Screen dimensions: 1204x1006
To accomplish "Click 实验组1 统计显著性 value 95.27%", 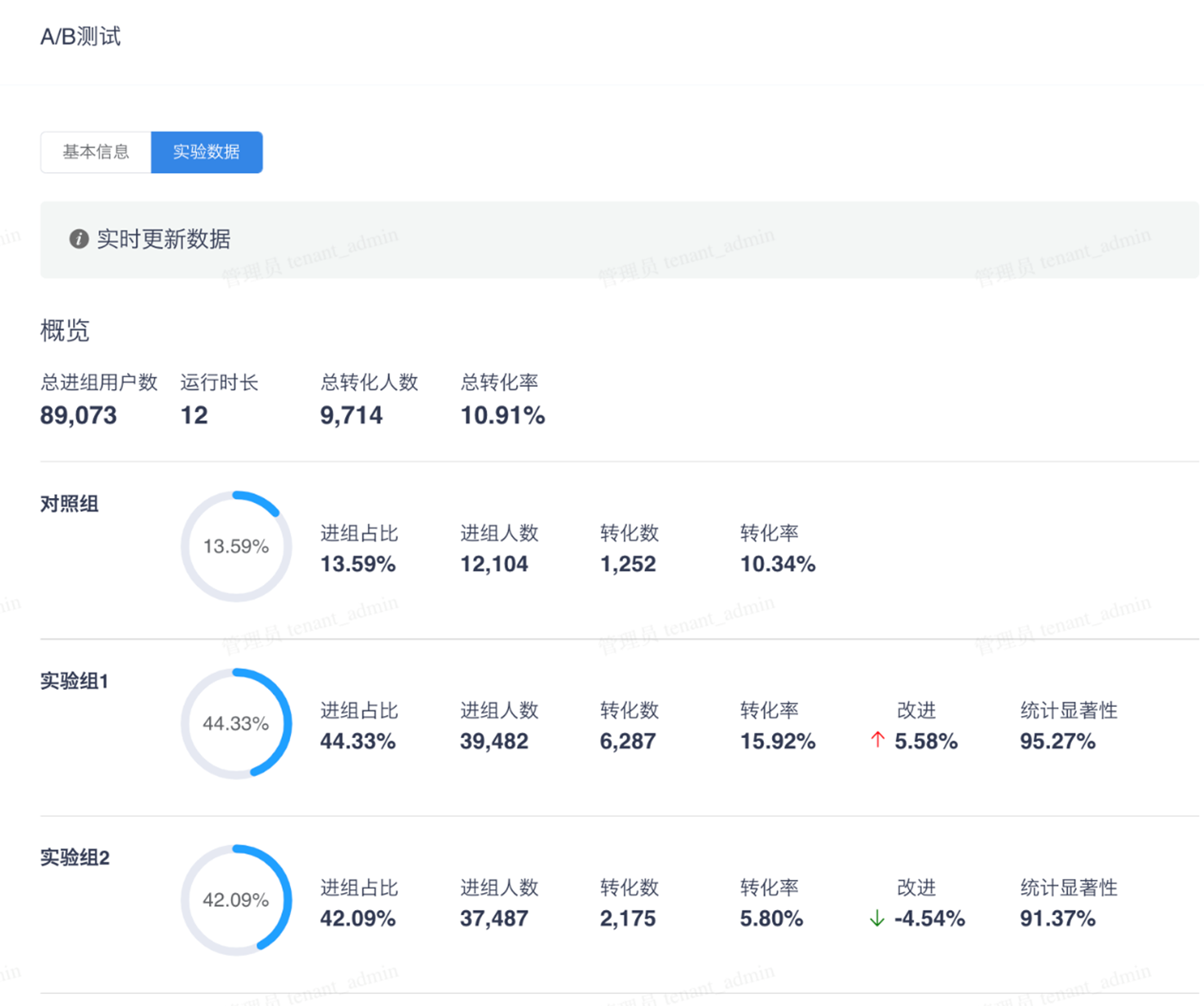I will point(1057,741).
